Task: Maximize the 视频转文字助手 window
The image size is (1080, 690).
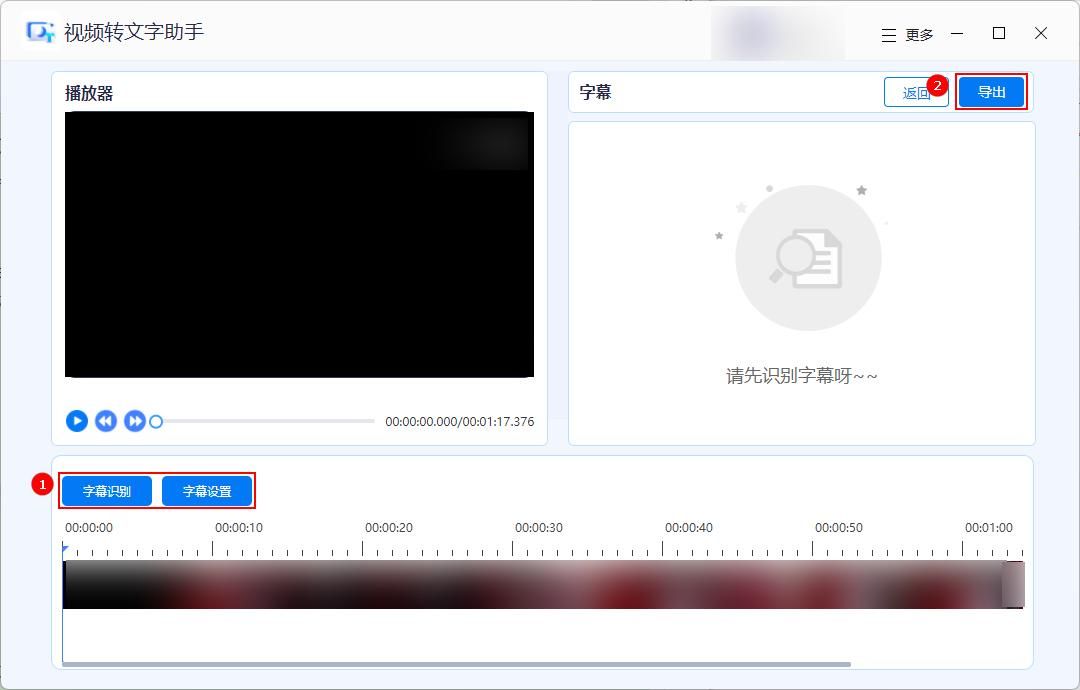Action: tap(999, 33)
